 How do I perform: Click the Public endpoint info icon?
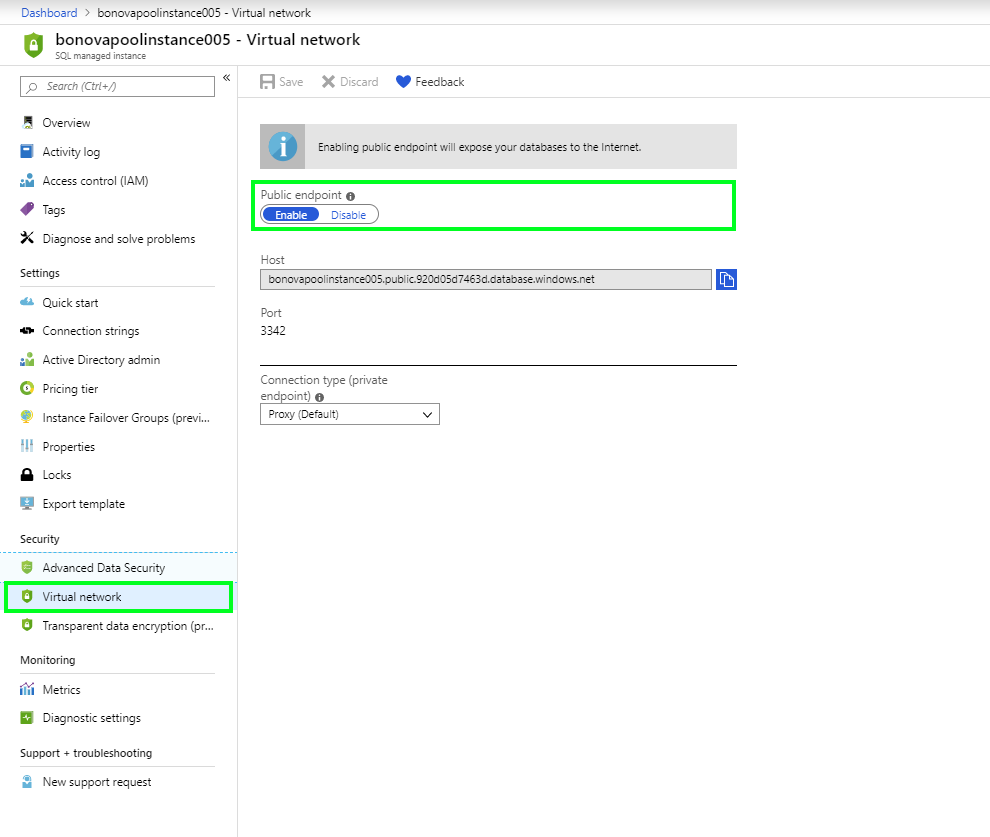(350, 196)
